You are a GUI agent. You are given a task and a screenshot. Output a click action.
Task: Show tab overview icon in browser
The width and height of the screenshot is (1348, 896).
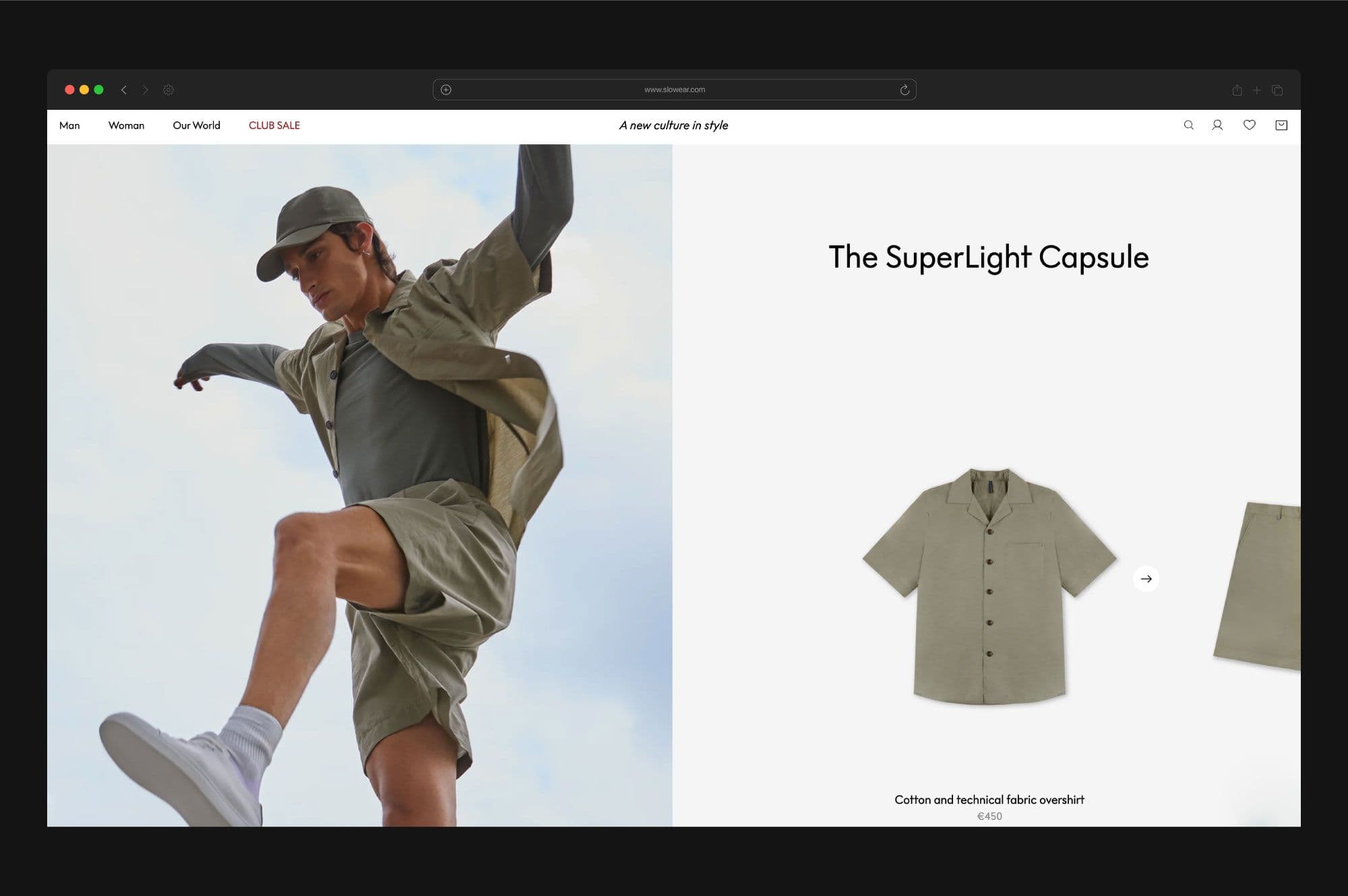pos(1277,90)
